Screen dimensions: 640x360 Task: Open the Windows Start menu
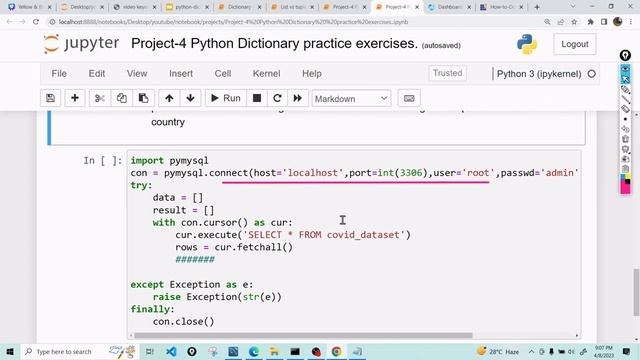[x=10, y=351]
